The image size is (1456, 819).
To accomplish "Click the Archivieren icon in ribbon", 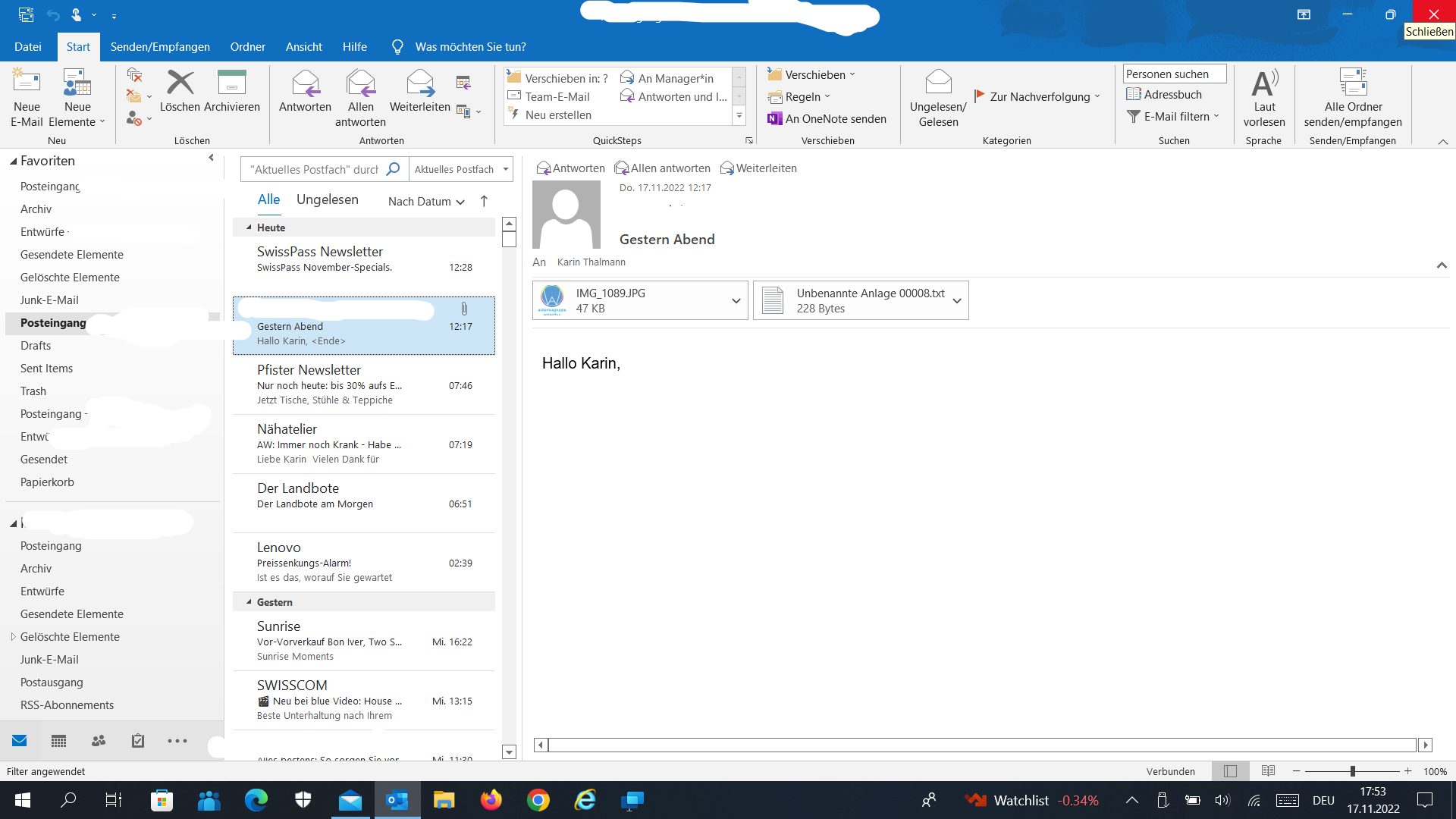I will click(x=231, y=83).
